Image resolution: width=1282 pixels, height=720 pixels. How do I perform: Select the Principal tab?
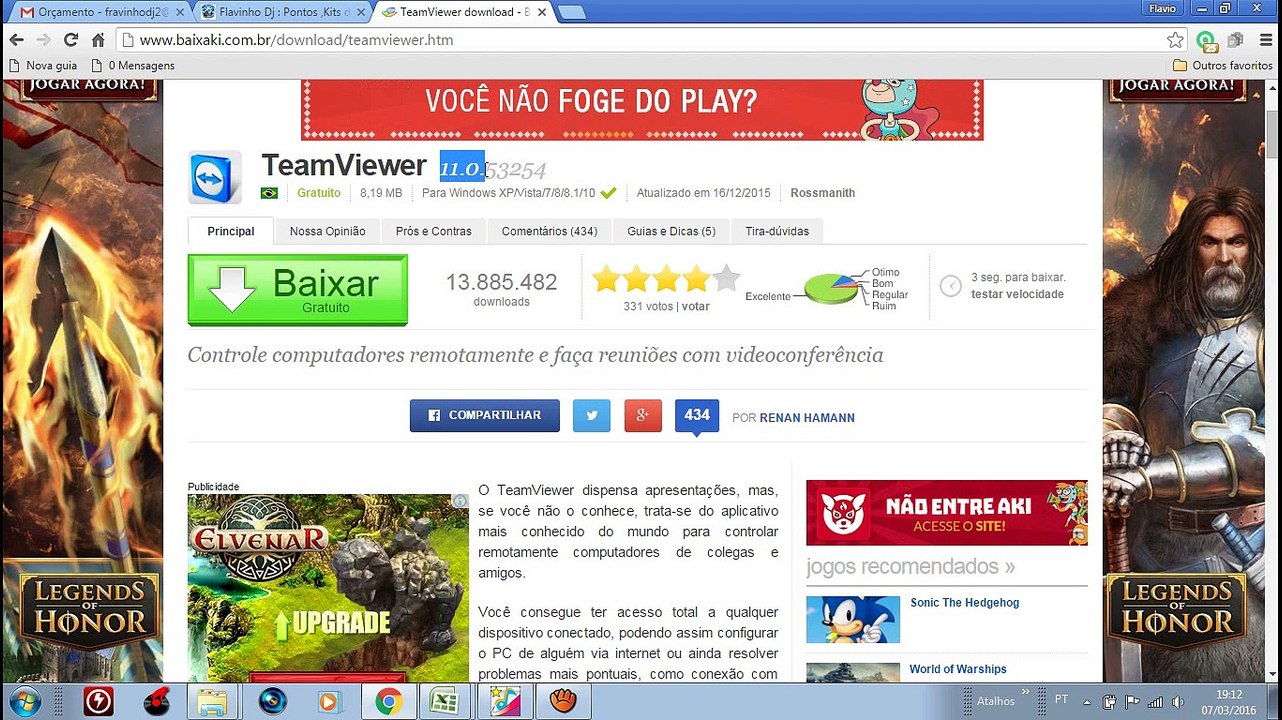tap(231, 231)
